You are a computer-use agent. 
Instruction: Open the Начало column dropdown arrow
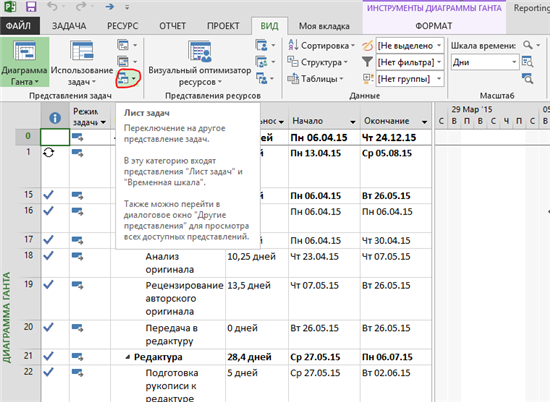(353, 122)
